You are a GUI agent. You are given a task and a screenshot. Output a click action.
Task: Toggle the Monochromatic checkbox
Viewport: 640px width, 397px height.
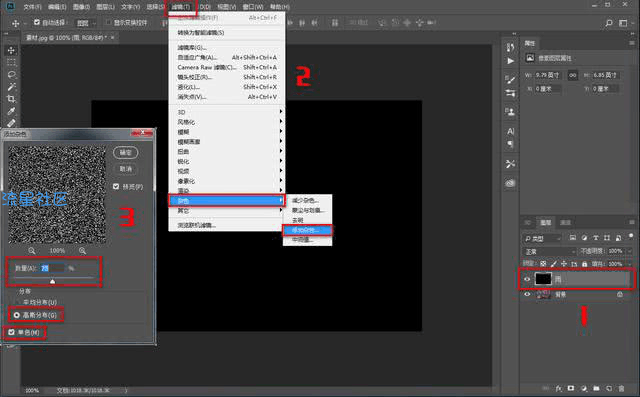click(x=11, y=332)
